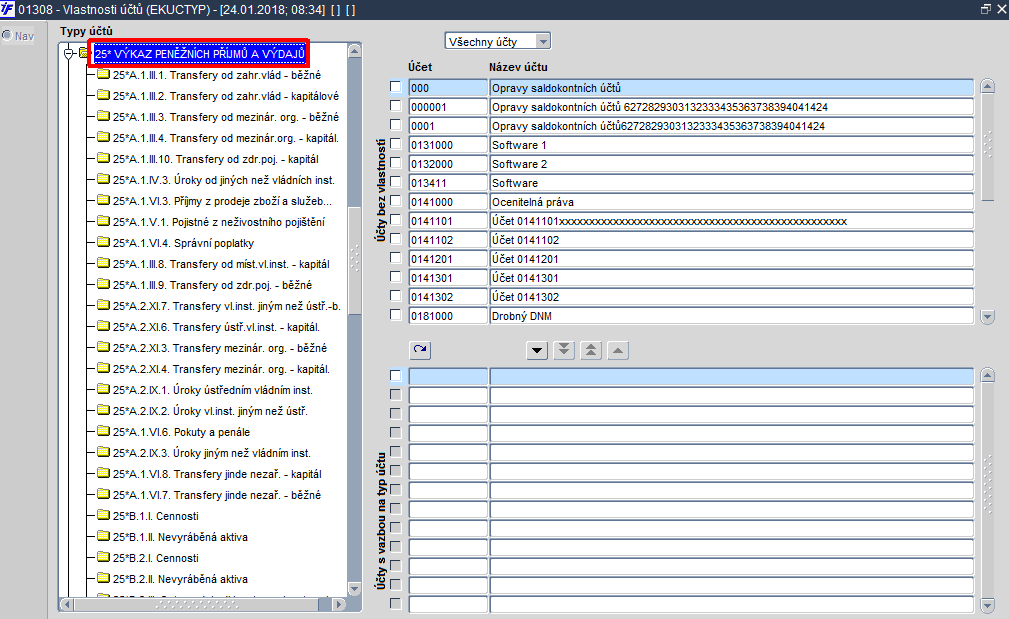Collapse the 25* VÝKAZ PENĚŽNÍCH PŘÍJMŮ root node
The width and height of the screenshot is (1009, 619).
[69, 53]
